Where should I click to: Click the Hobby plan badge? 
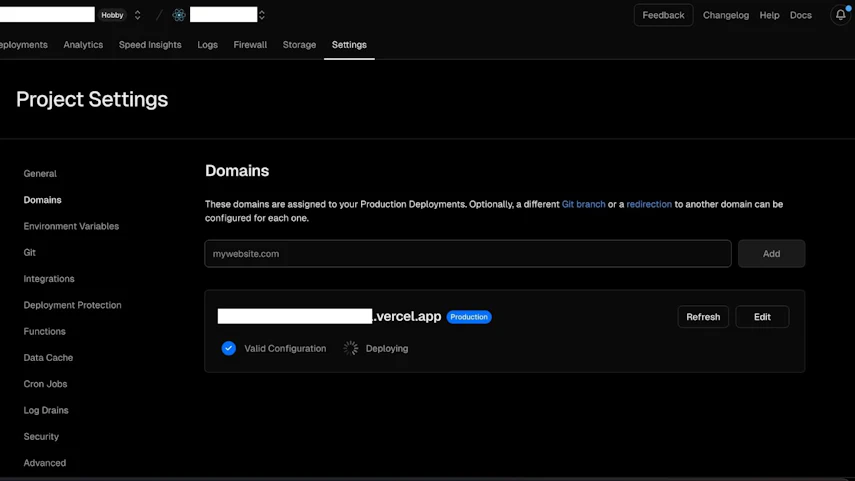click(112, 15)
